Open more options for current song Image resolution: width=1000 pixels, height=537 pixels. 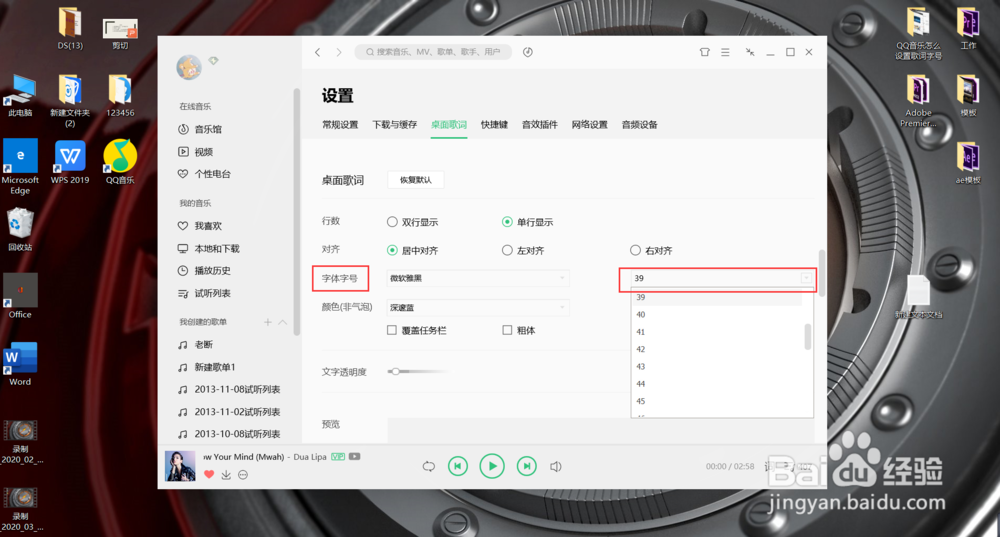click(x=243, y=474)
